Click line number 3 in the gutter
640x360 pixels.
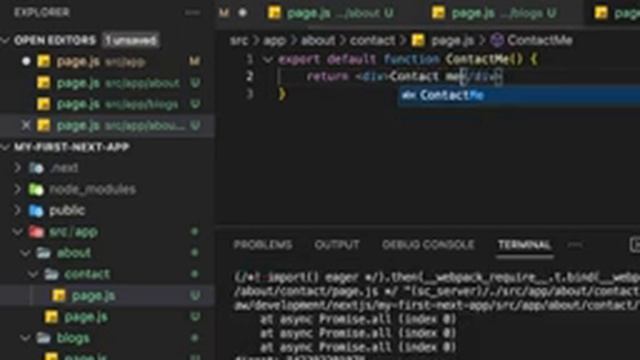(x=249, y=94)
